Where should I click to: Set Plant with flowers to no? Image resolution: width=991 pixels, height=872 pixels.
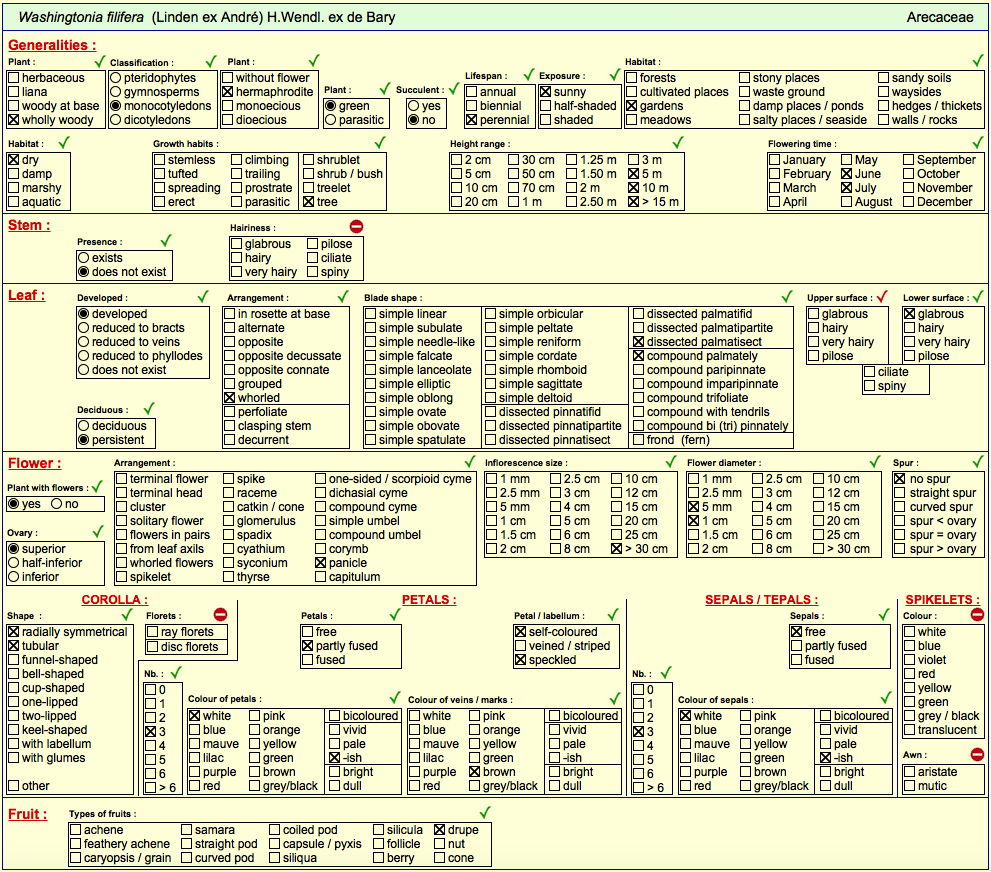56,504
